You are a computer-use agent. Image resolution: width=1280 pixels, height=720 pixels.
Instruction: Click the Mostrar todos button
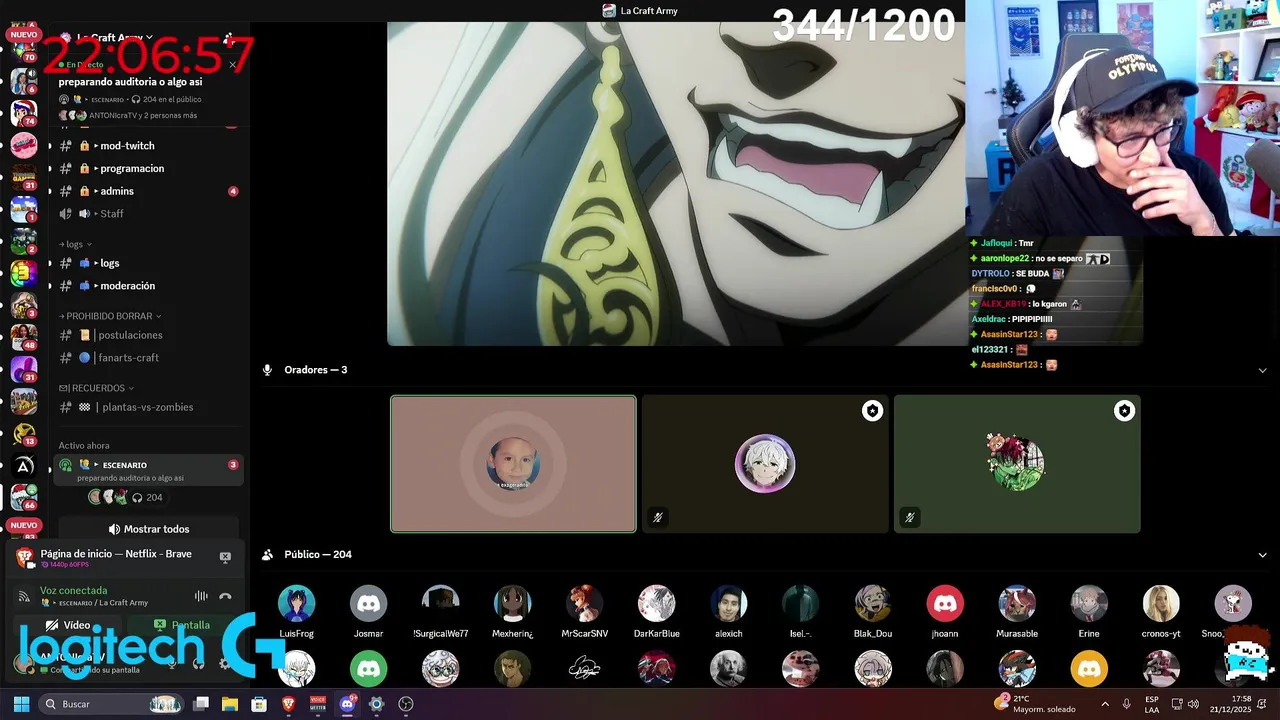coord(148,529)
